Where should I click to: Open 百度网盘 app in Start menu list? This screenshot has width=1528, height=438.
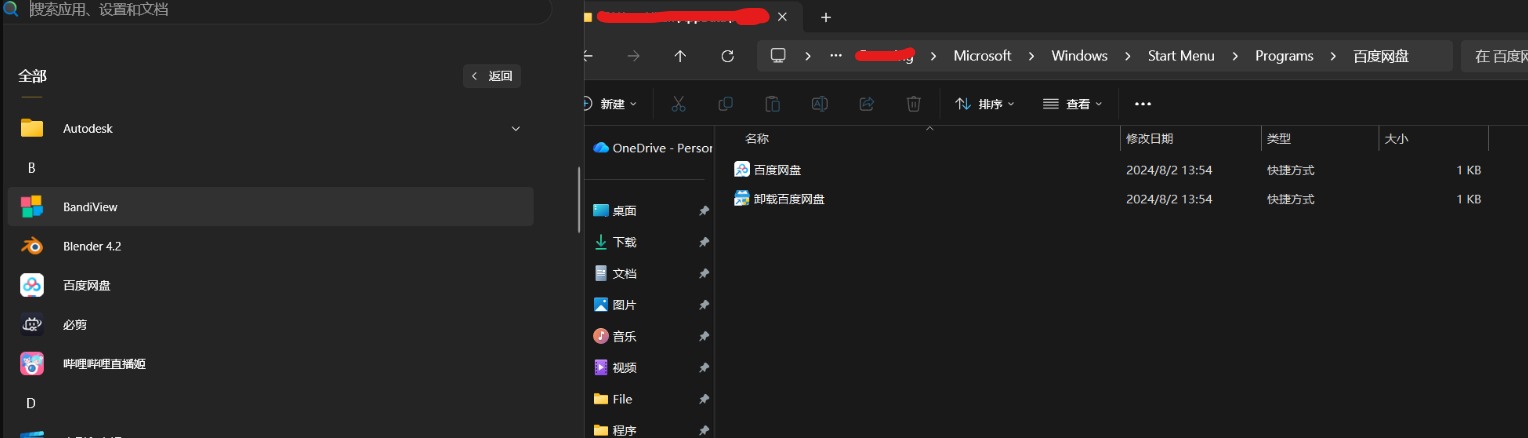click(x=271, y=285)
